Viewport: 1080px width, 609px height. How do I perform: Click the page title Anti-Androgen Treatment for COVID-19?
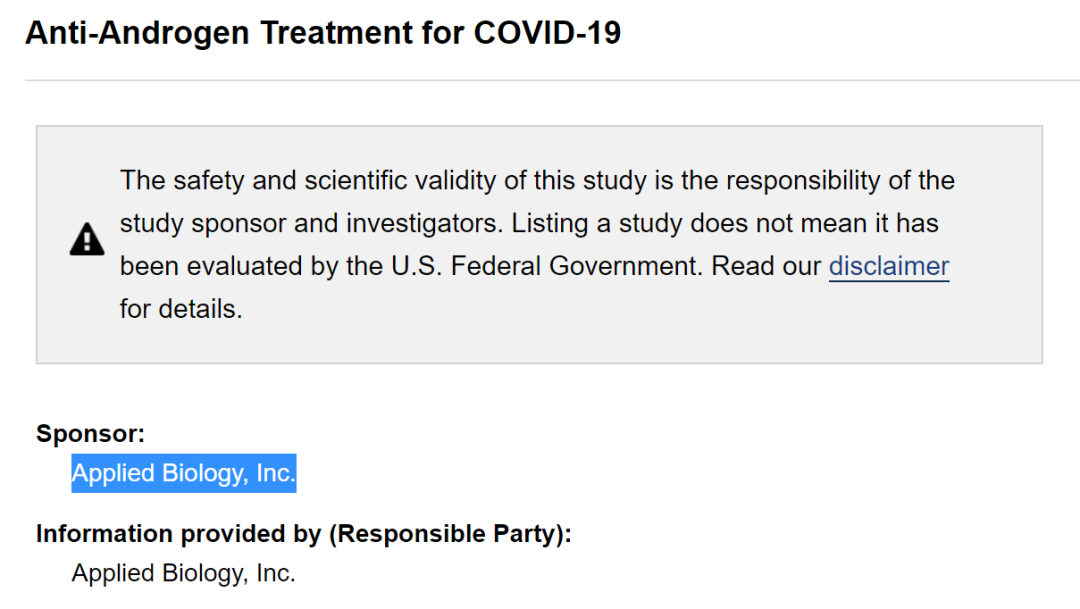(323, 32)
